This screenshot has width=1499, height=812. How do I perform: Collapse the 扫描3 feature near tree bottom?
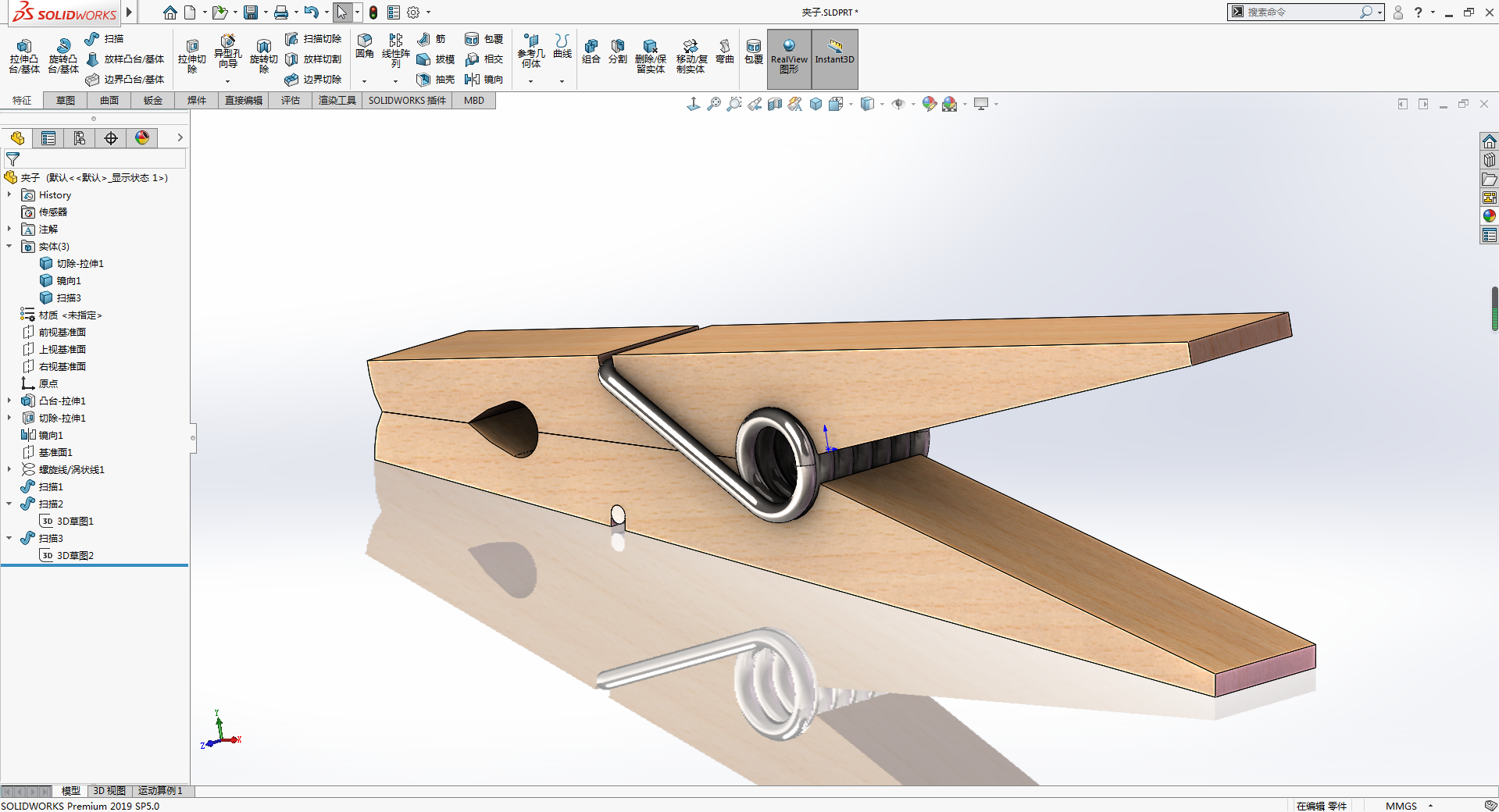point(9,538)
